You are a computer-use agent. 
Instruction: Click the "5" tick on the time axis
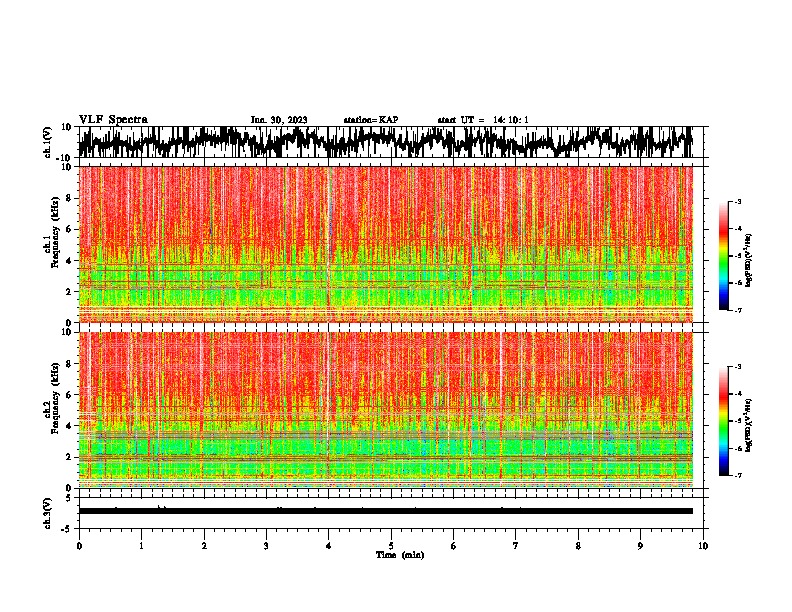tap(391, 546)
